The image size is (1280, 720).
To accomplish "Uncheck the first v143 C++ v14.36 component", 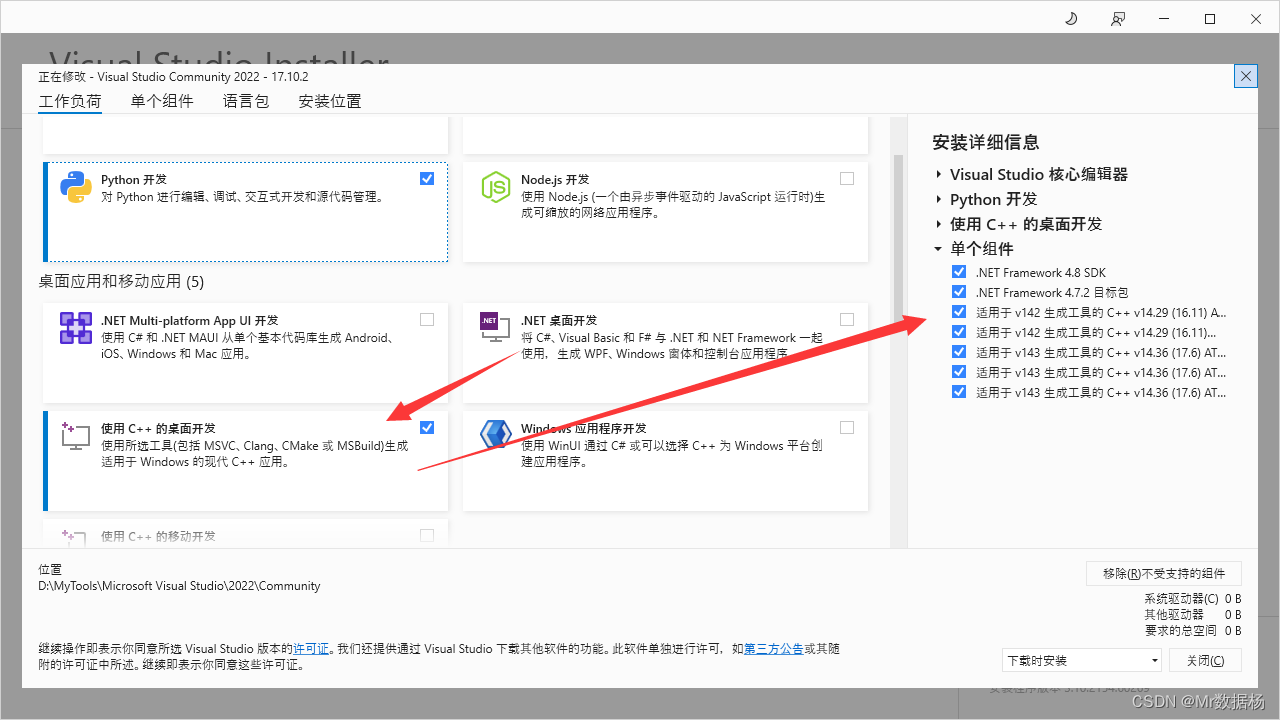I will (x=959, y=352).
